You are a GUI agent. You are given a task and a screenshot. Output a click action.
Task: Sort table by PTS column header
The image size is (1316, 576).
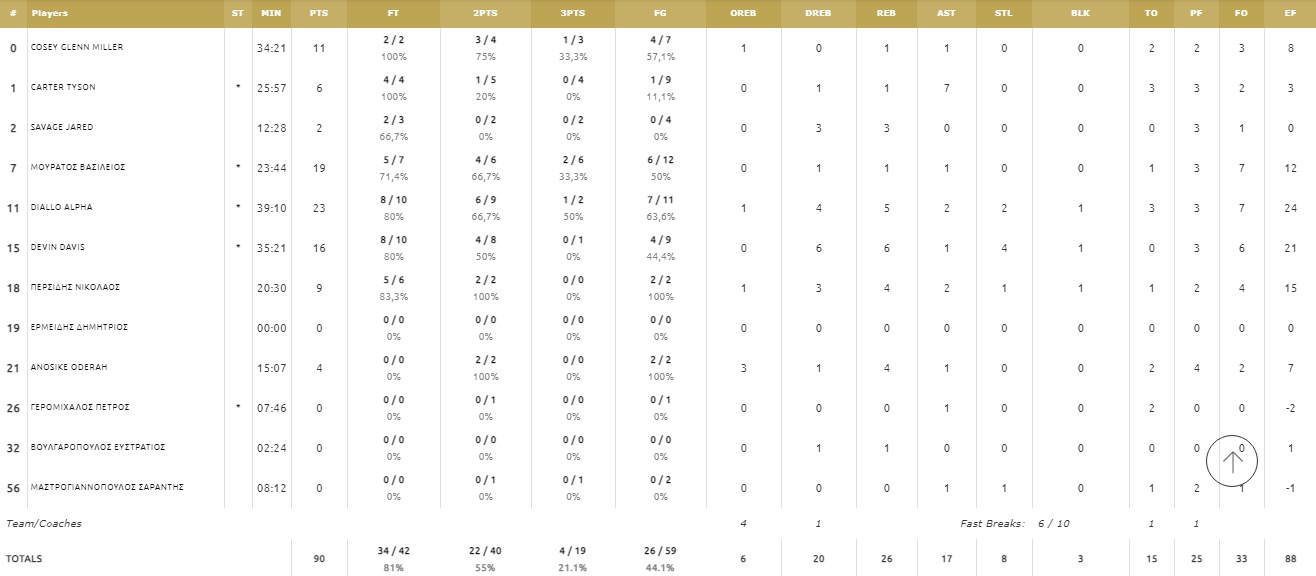pos(319,13)
